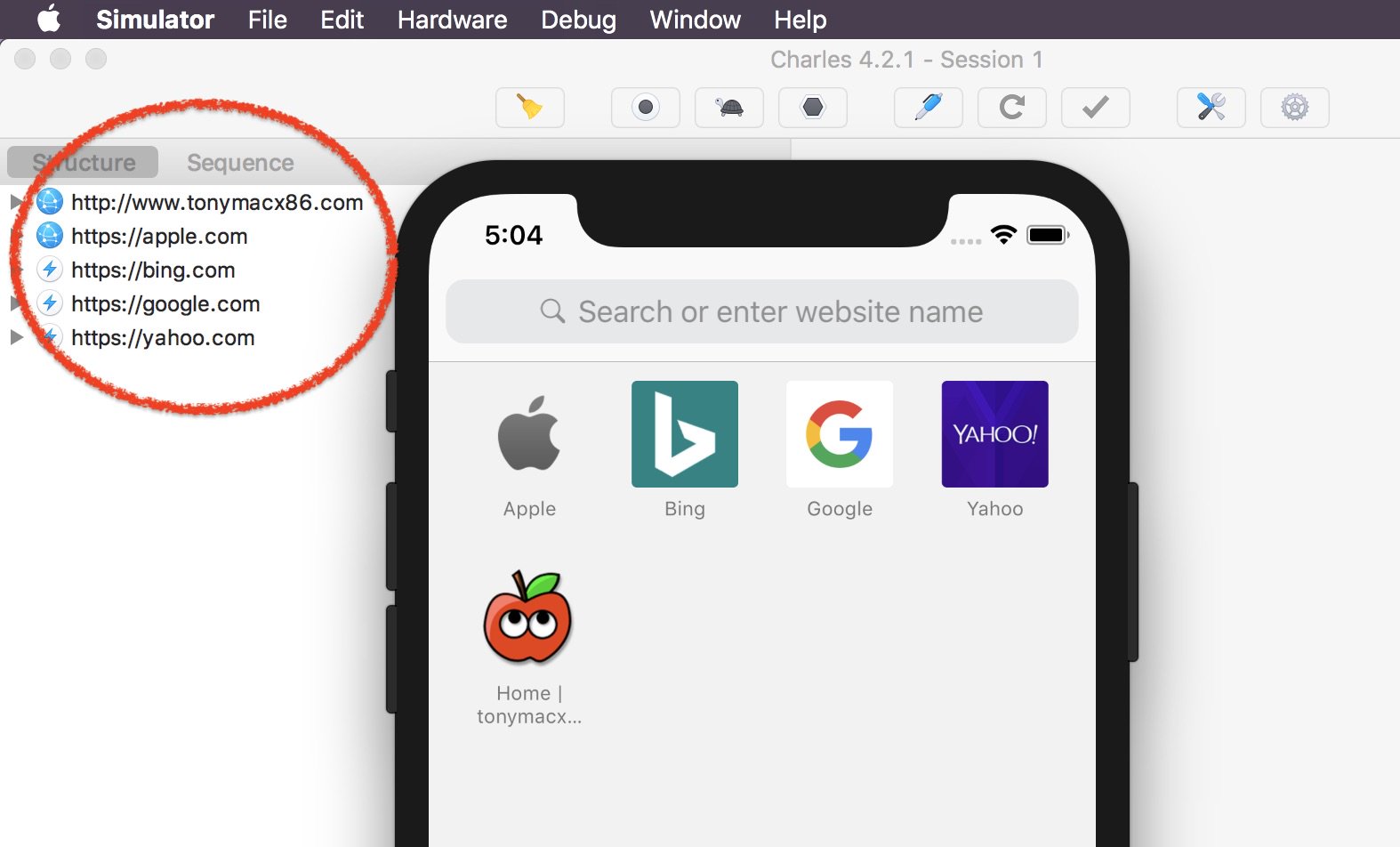This screenshot has height=847, width=1400.
Task: Open the File menu
Action: [268, 20]
